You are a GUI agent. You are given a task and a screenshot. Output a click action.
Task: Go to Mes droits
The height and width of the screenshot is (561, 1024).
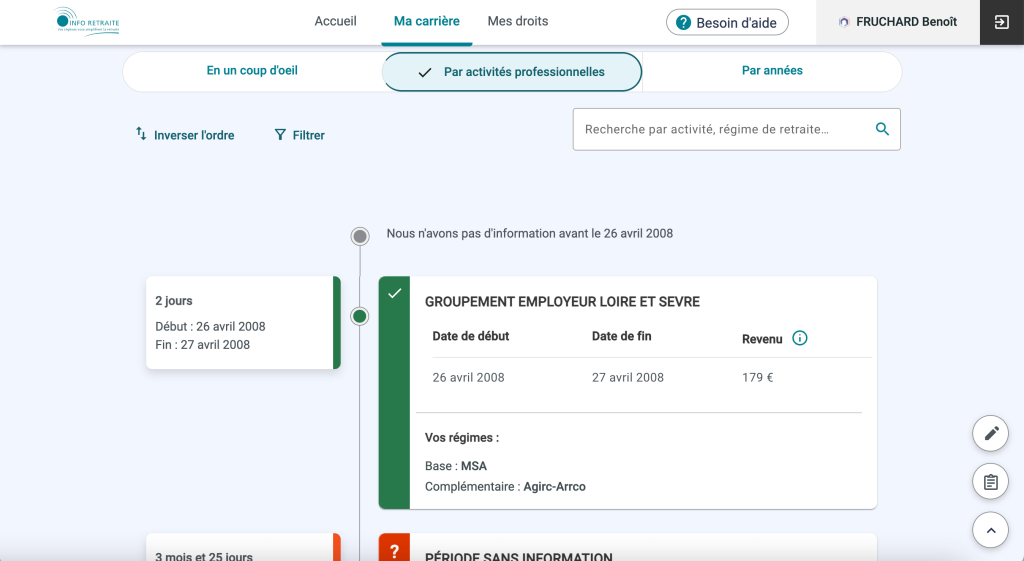(x=518, y=22)
